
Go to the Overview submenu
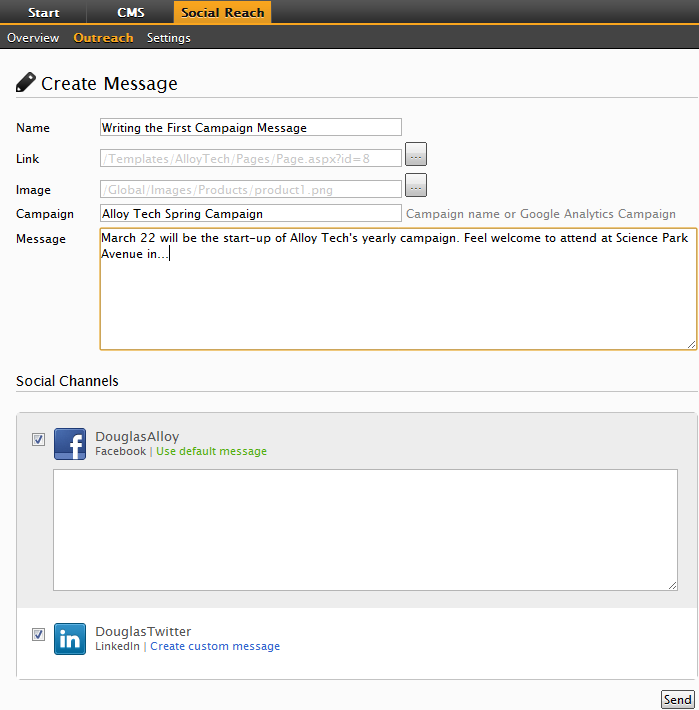click(x=33, y=38)
